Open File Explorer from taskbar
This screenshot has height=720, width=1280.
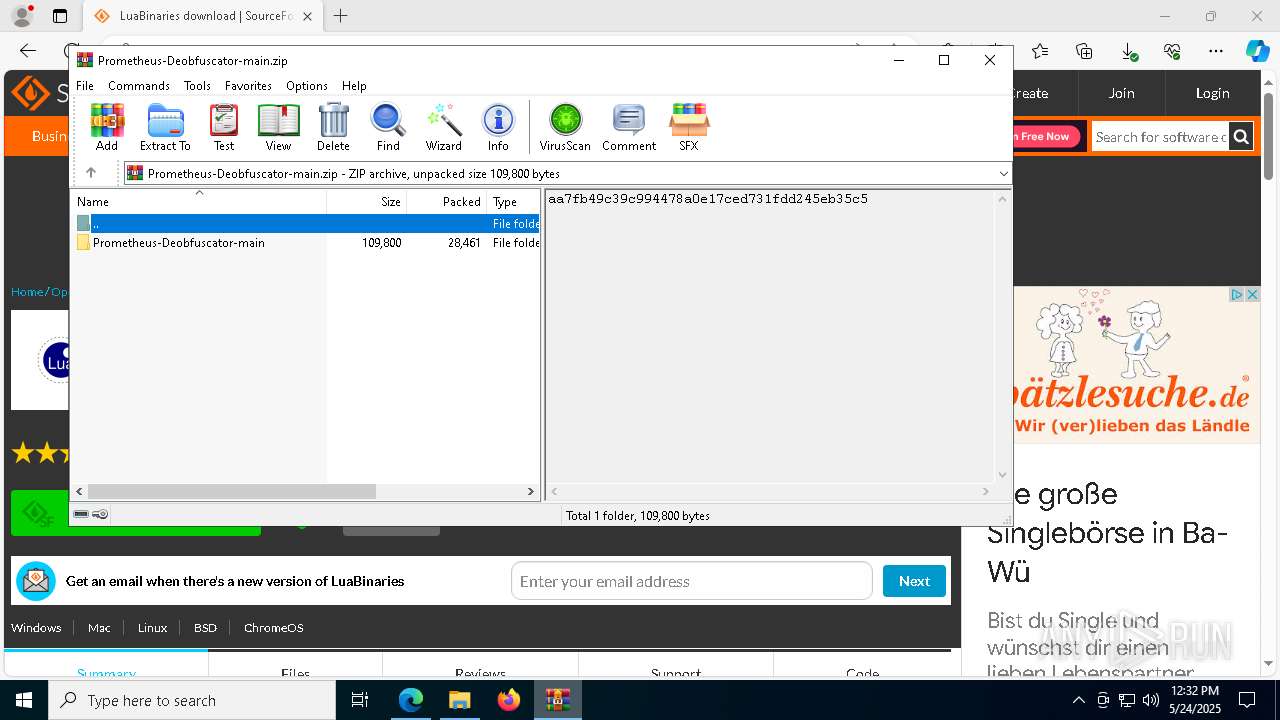[x=460, y=700]
